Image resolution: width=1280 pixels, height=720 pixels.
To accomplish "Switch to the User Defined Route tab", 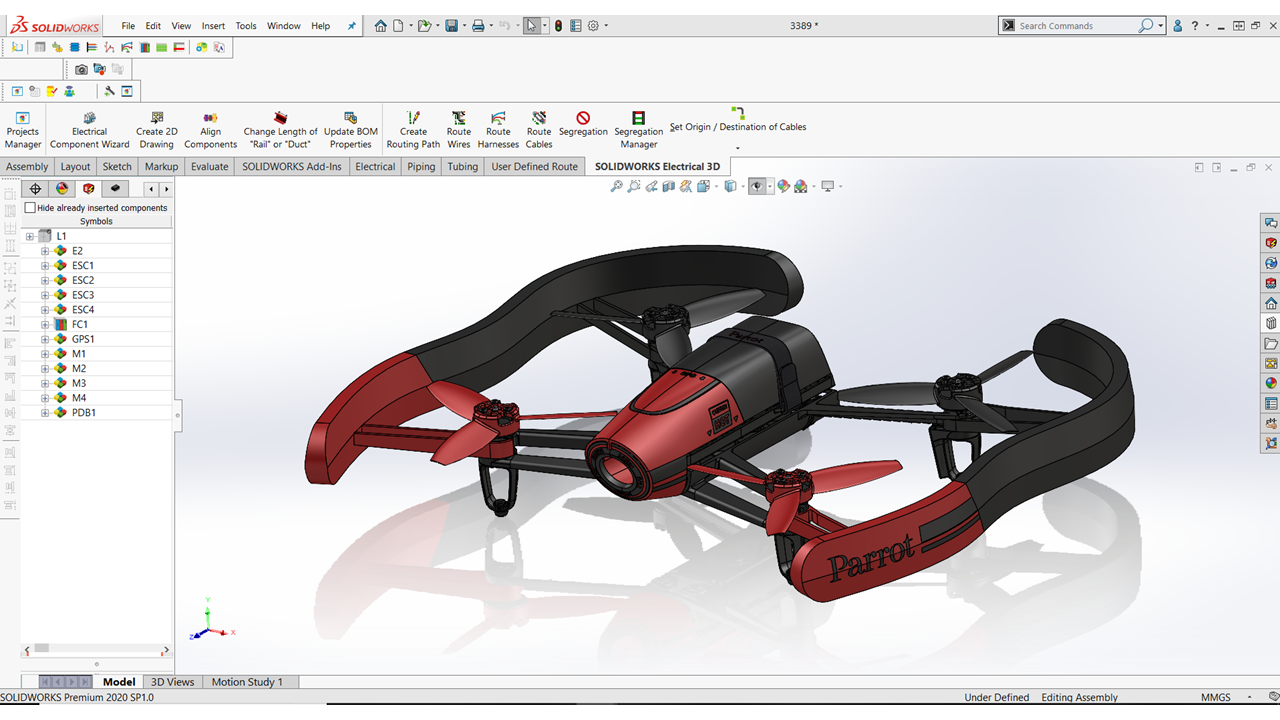I will click(x=535, y=167).
